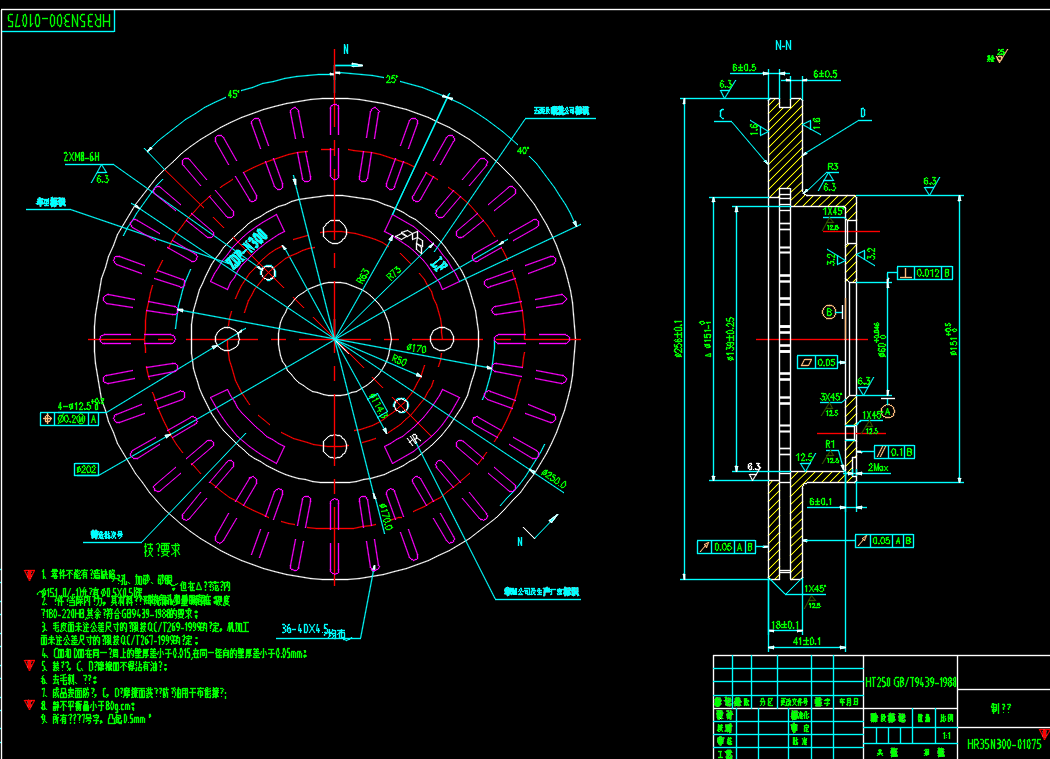The image size is (1050, 759).
Task: Select the boxed Ø202 dimension
Action: [85, 468]
